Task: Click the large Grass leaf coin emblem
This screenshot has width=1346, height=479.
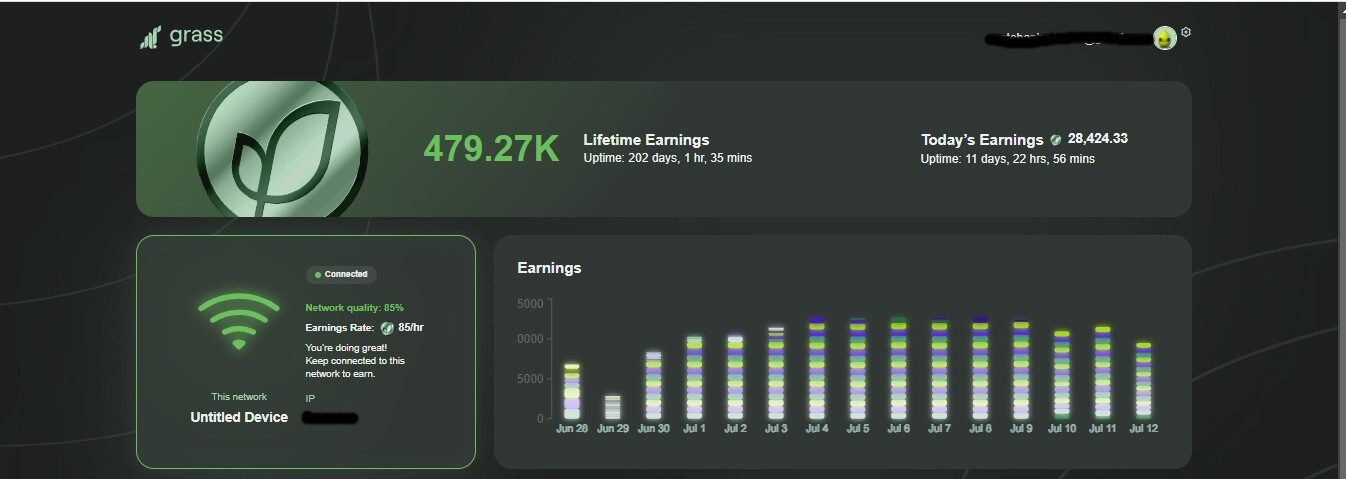Action: coord(282,148)
